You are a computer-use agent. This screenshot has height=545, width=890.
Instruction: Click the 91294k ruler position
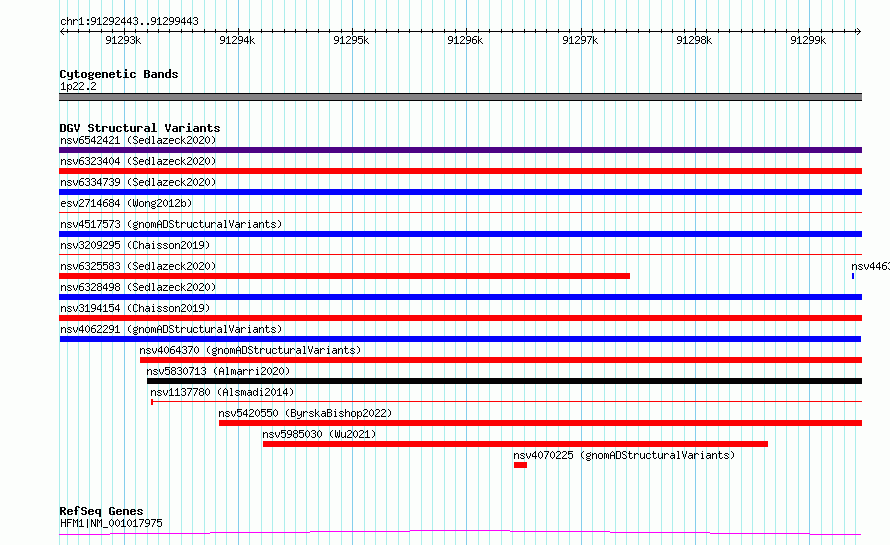(237, 40)
